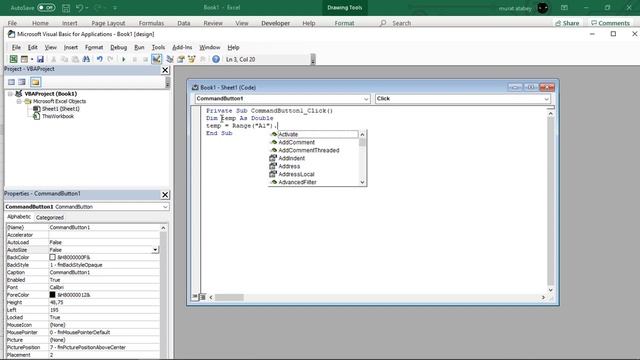
Task: Select AddressLocal in the autocomplete list
Action: [x=313, y=174]
